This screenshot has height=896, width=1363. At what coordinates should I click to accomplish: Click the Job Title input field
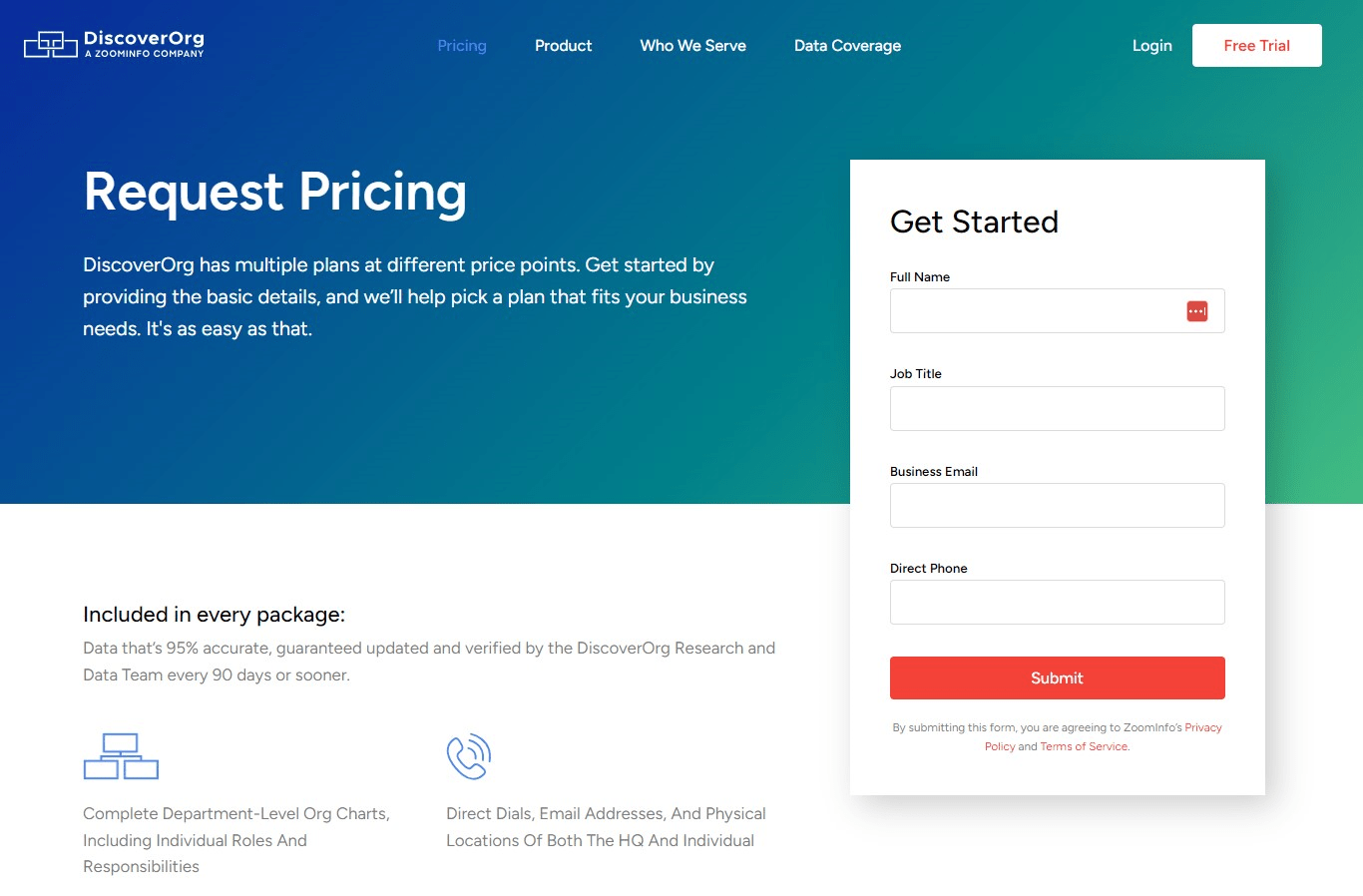[1057, 408]
